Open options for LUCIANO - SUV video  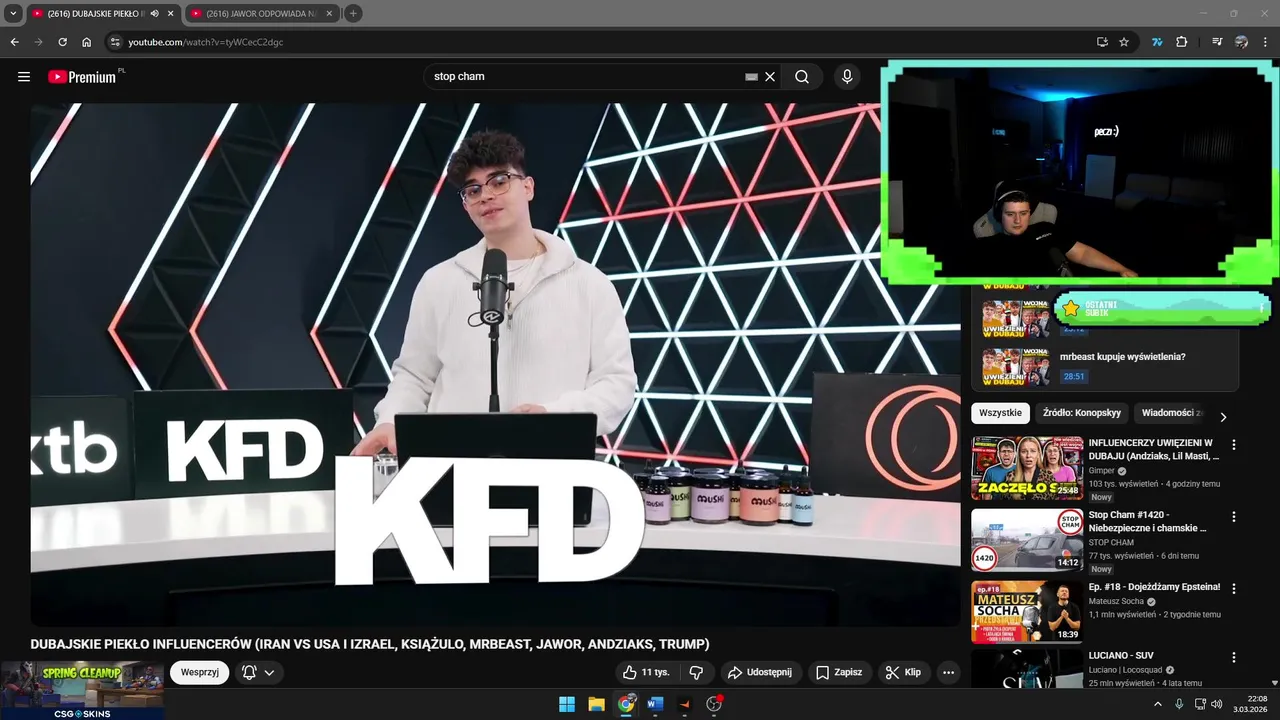[1234, 658]
